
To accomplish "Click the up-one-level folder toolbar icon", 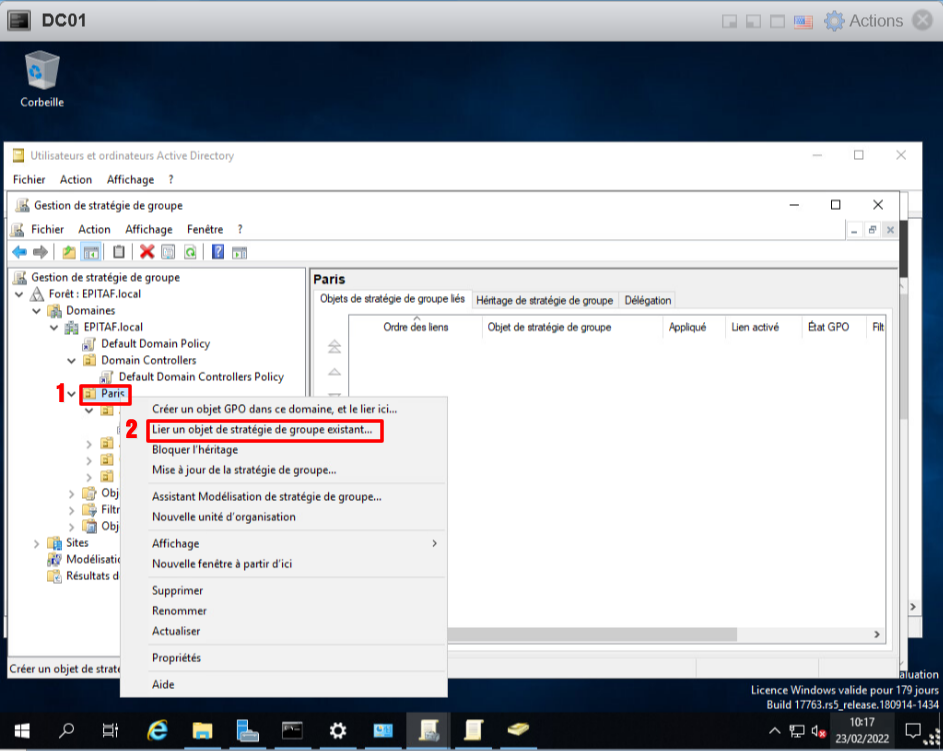I will tap(69, 252).
